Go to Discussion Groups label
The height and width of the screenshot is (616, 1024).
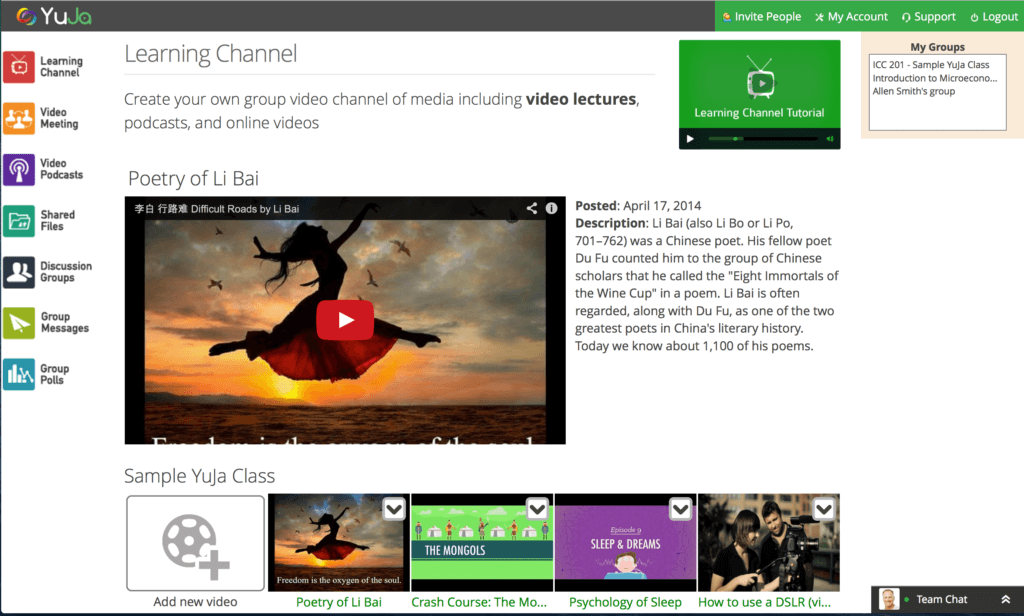click(x=66, y=272)
